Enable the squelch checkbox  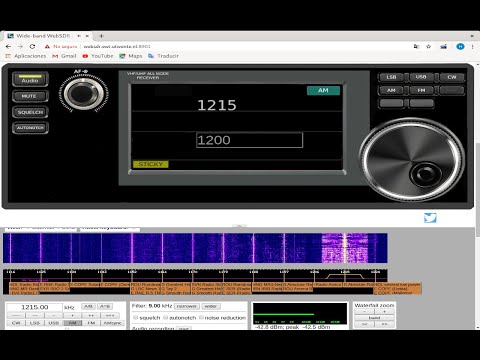135,318
